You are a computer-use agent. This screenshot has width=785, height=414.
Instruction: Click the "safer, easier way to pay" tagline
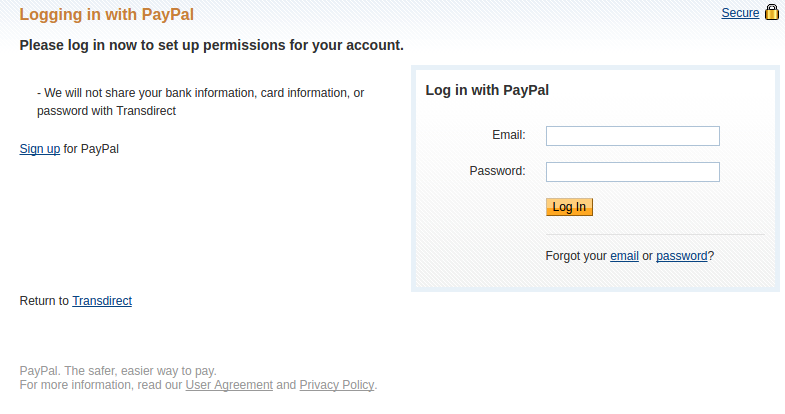(x=118, y=371)
